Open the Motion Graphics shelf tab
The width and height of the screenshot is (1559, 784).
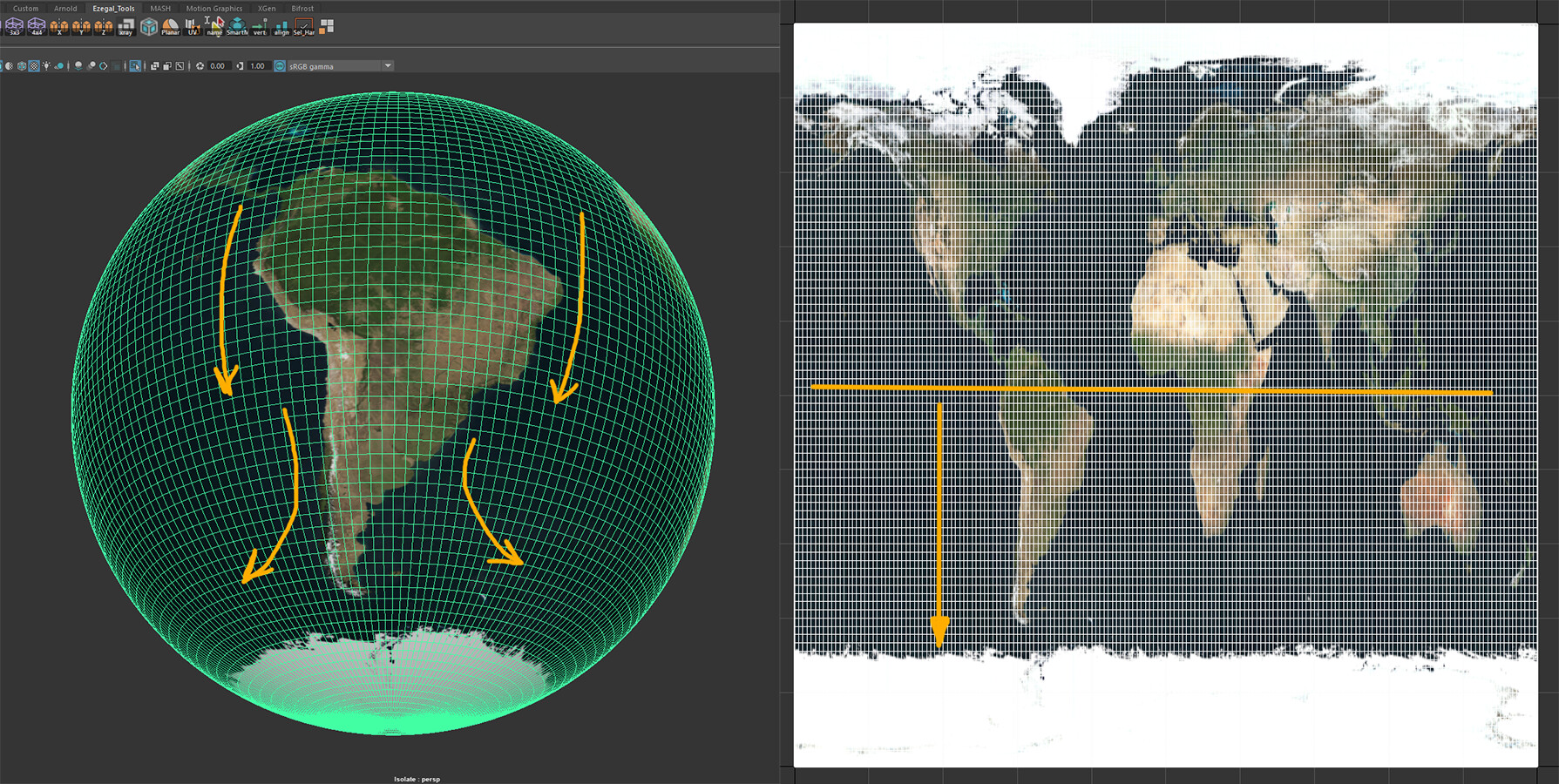214,9
